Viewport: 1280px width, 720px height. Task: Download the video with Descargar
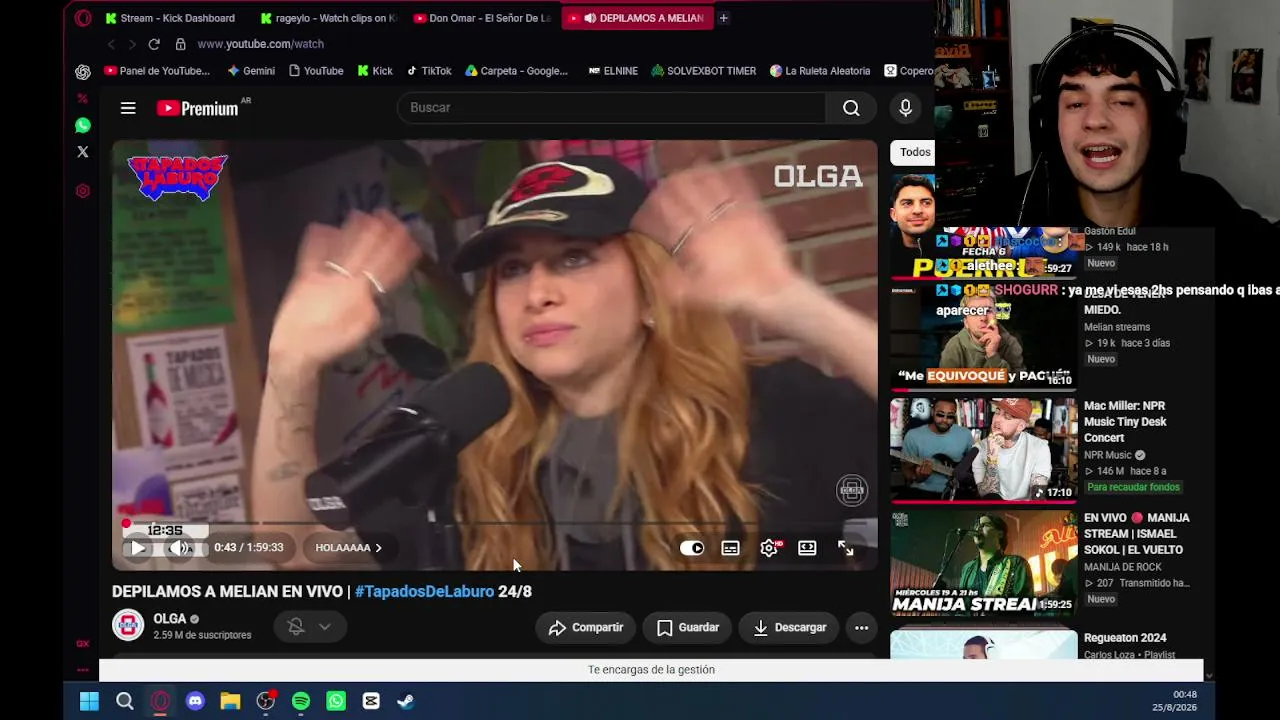(790, 627)
